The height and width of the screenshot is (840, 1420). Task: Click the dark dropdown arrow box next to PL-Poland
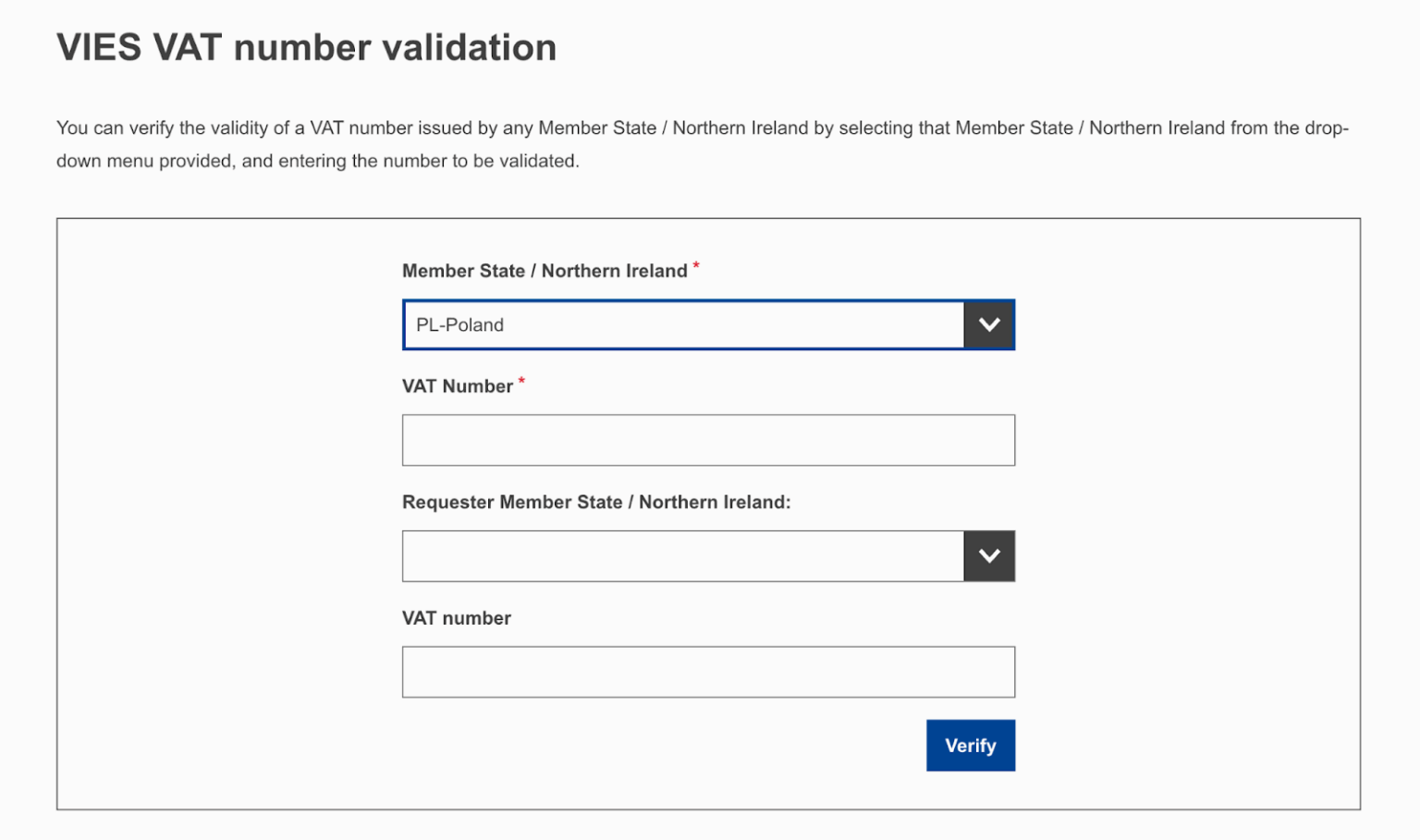point(989,324)
